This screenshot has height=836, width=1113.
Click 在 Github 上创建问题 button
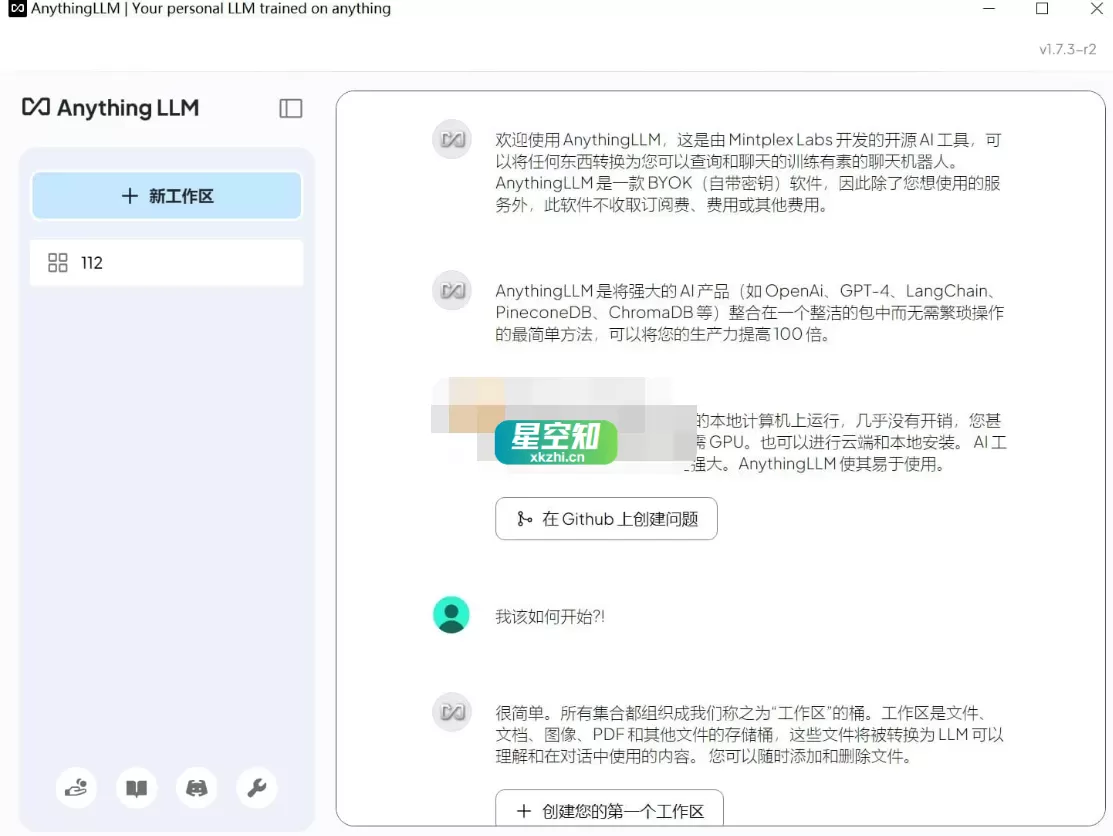coord(606,518)
